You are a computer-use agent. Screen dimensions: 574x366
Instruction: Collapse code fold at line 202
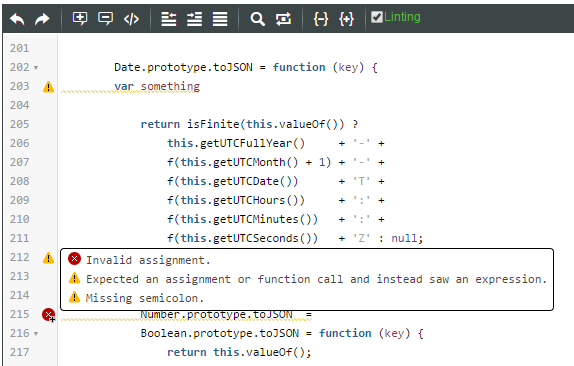(x=36, y=68)
